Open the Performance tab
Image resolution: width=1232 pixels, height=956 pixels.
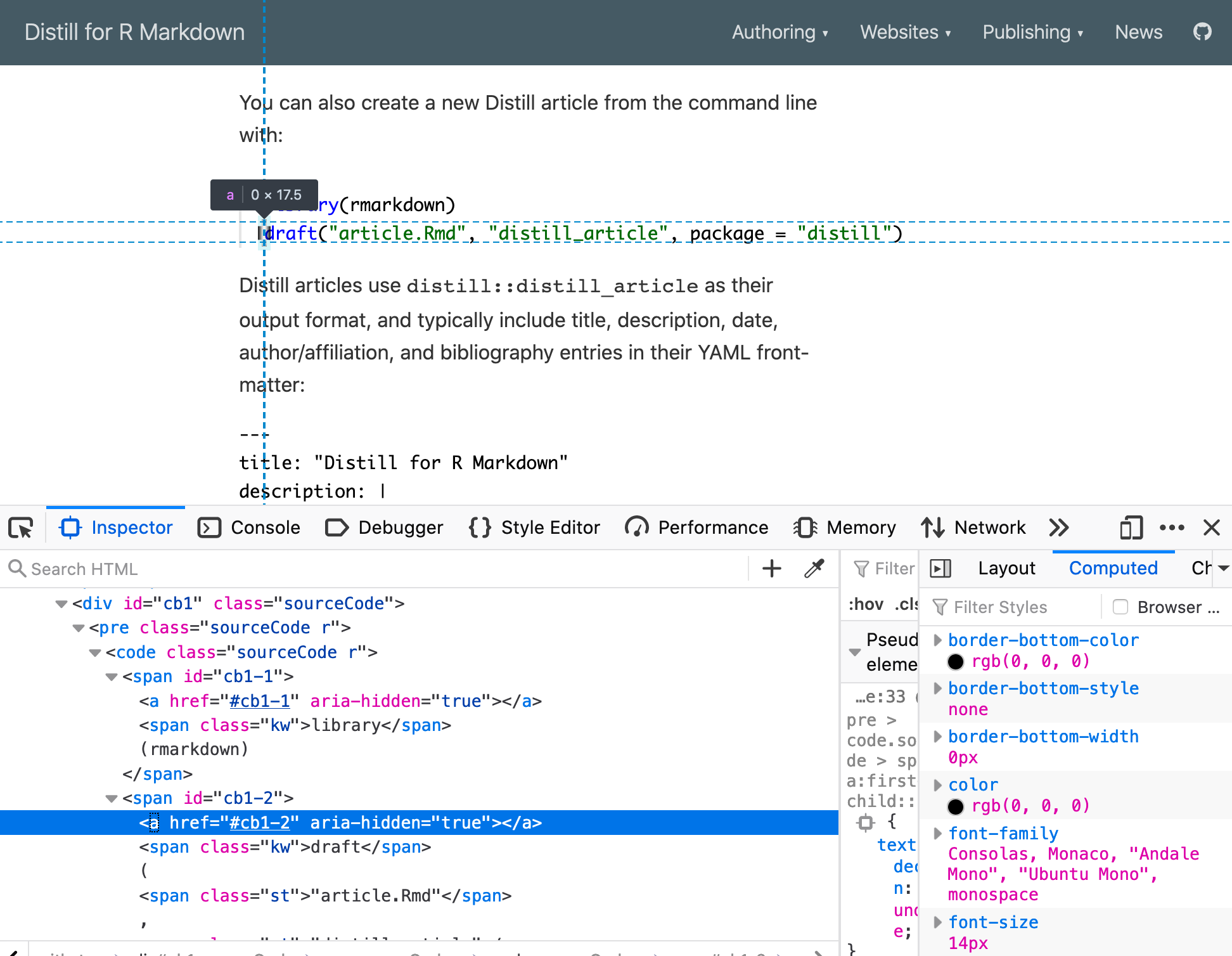tap(696, 527)
